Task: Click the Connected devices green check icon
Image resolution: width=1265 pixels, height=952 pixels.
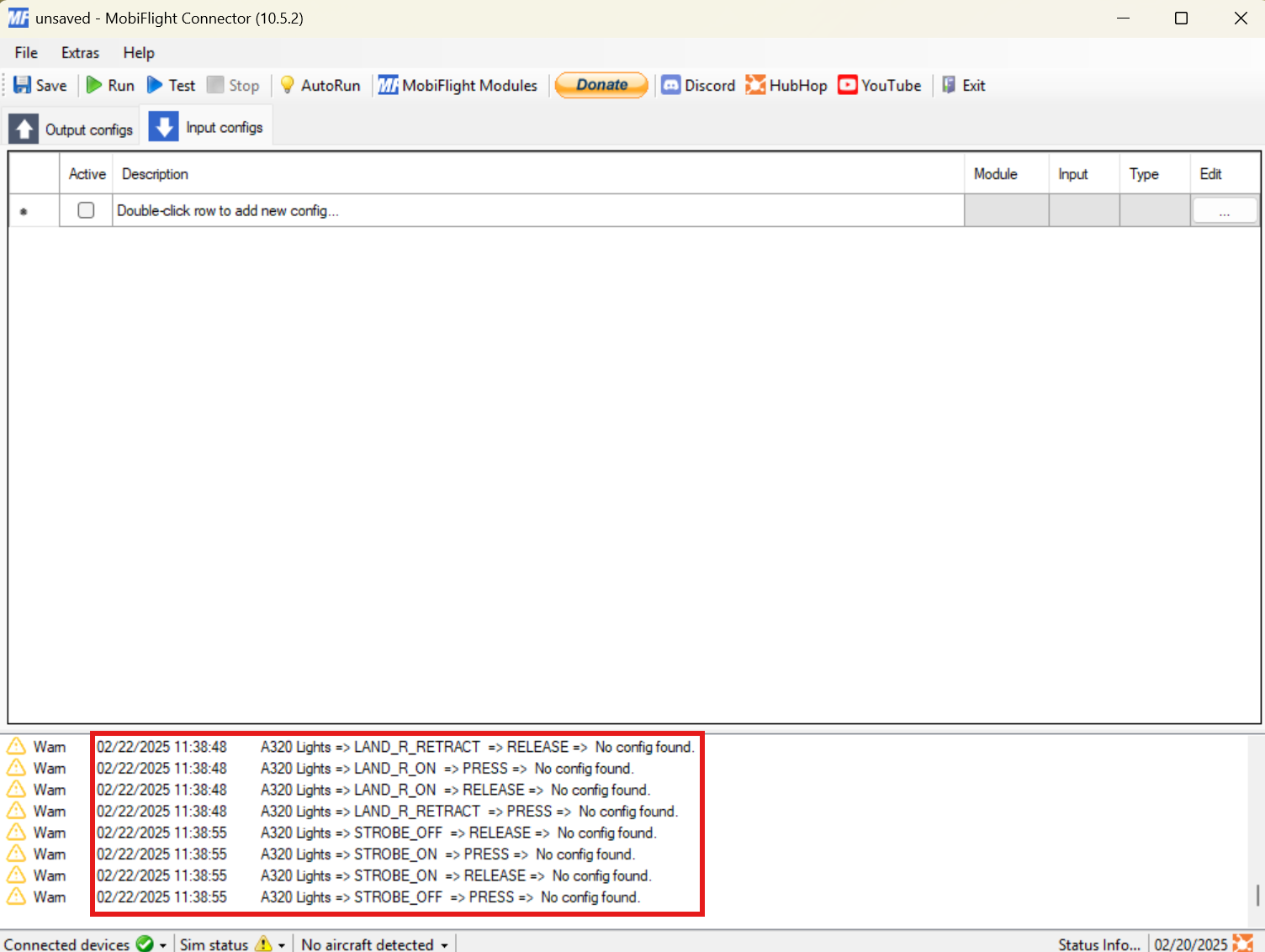Action: pyautogui.click(x=145, y=944)
